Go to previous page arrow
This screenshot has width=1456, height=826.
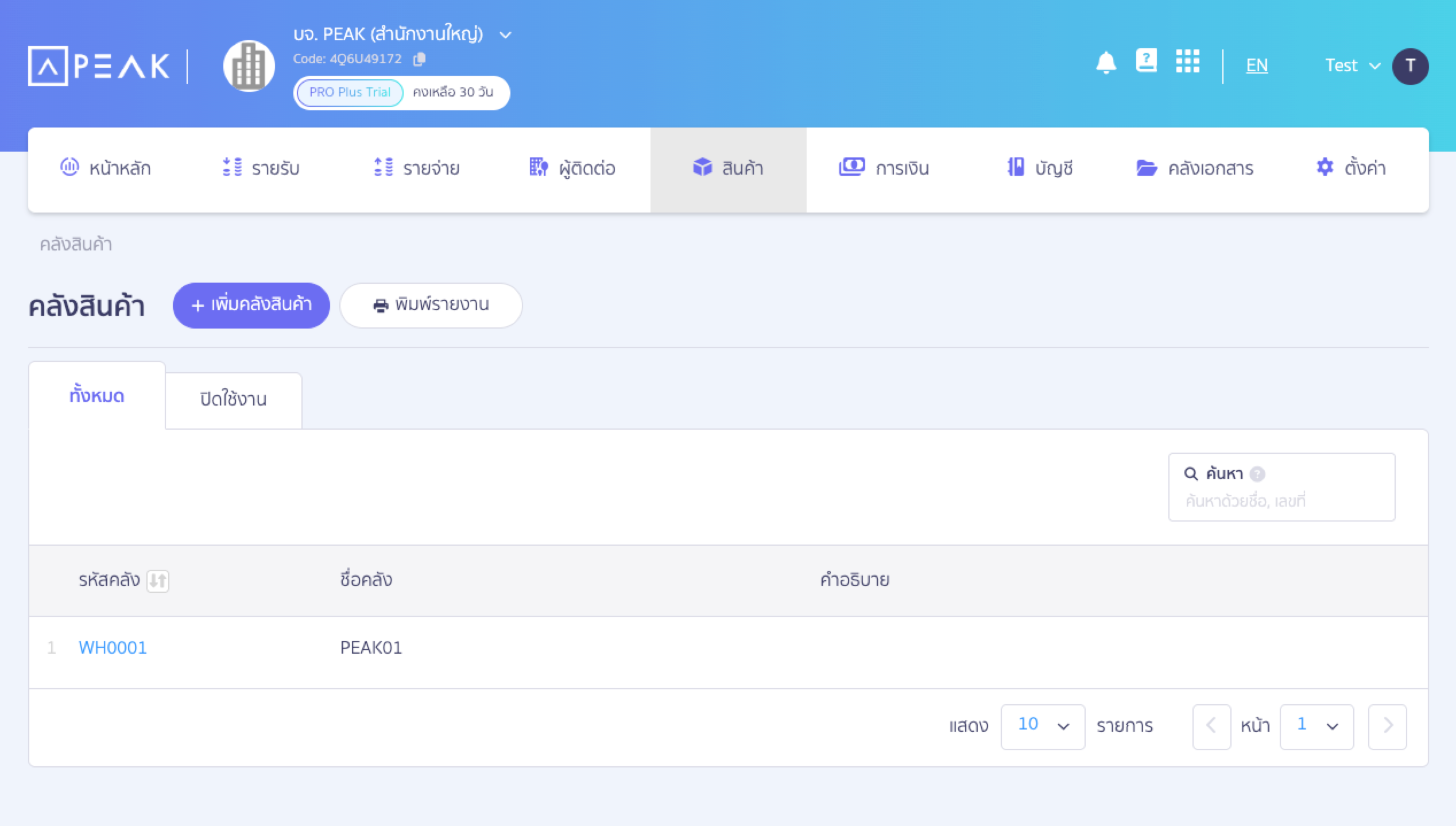[1211, 726]
